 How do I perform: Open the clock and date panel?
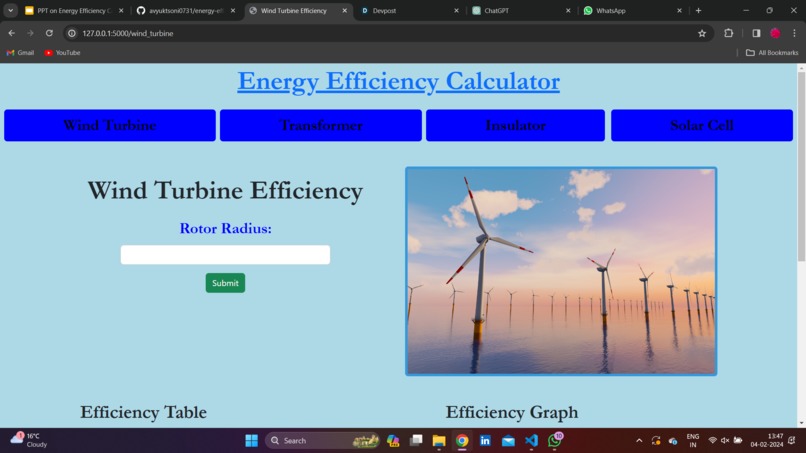(767, 441)
